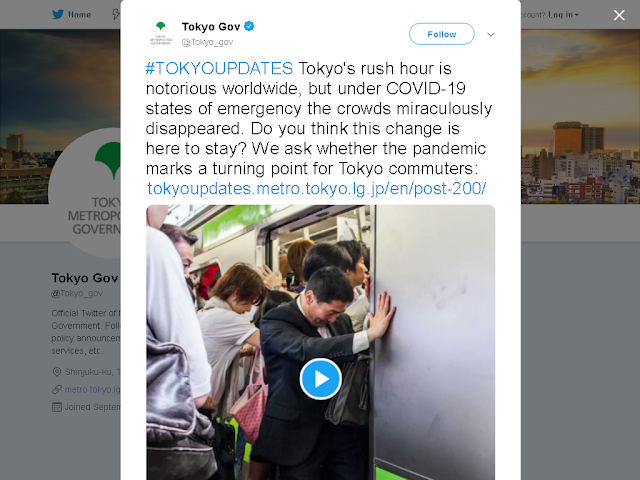Screen dimensions: 640x480
Task: Click the link chain icon in profile
Action: tap(57, 389)
